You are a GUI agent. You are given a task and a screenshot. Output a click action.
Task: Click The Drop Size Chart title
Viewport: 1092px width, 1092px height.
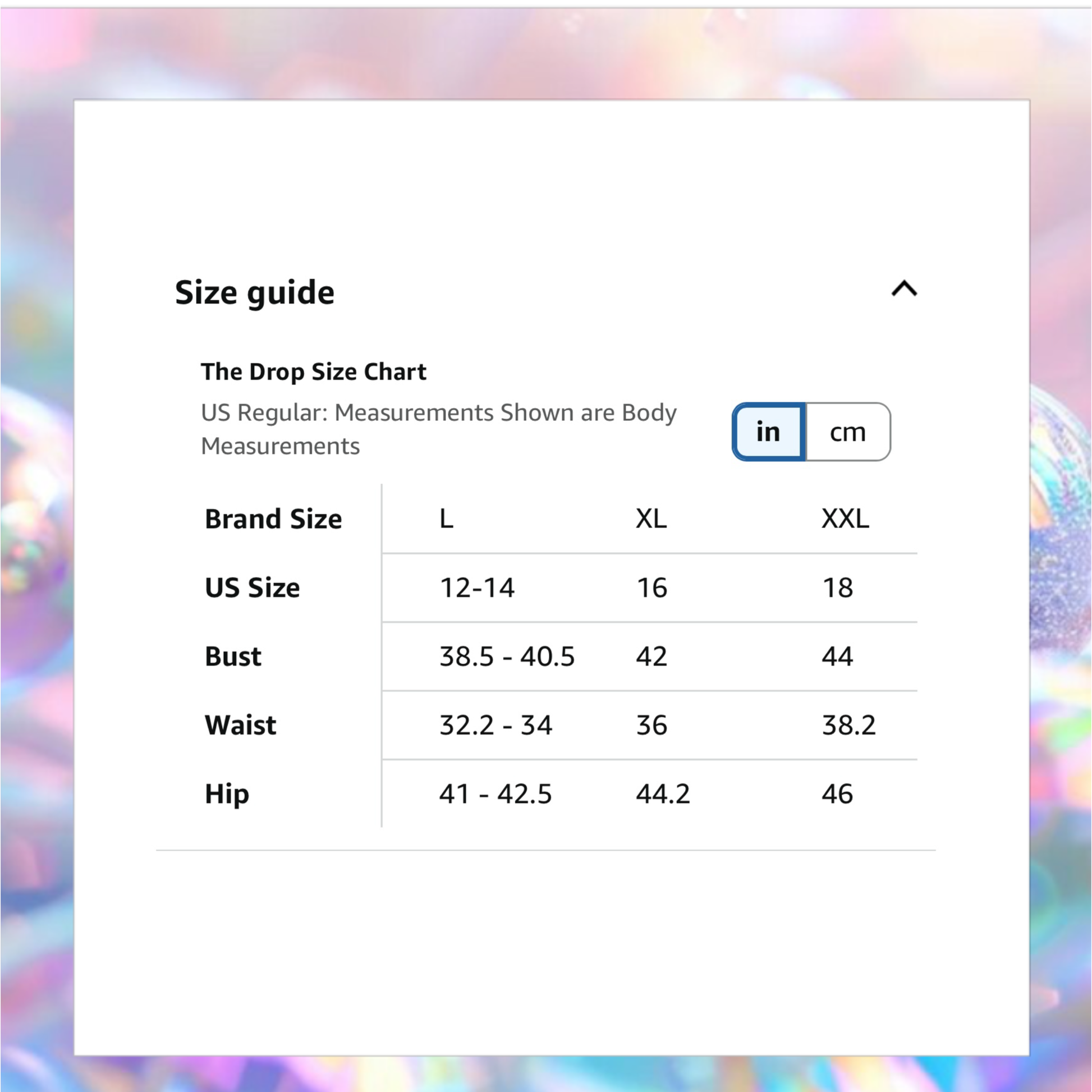pyautogui.click(x=313, y=372)
